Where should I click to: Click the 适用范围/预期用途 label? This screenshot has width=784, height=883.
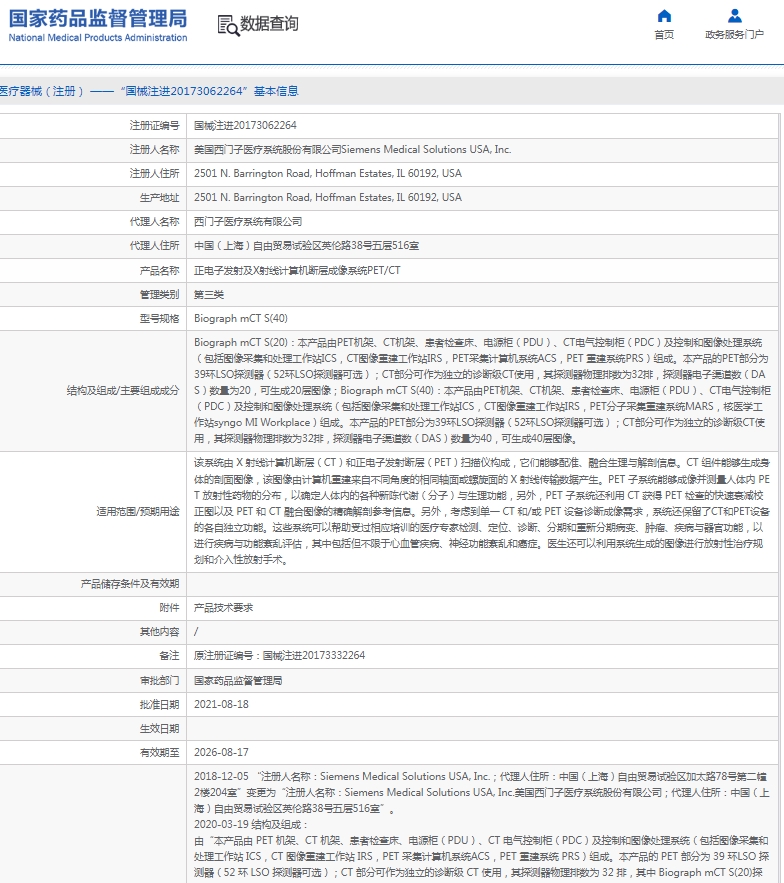click(137, 511)
